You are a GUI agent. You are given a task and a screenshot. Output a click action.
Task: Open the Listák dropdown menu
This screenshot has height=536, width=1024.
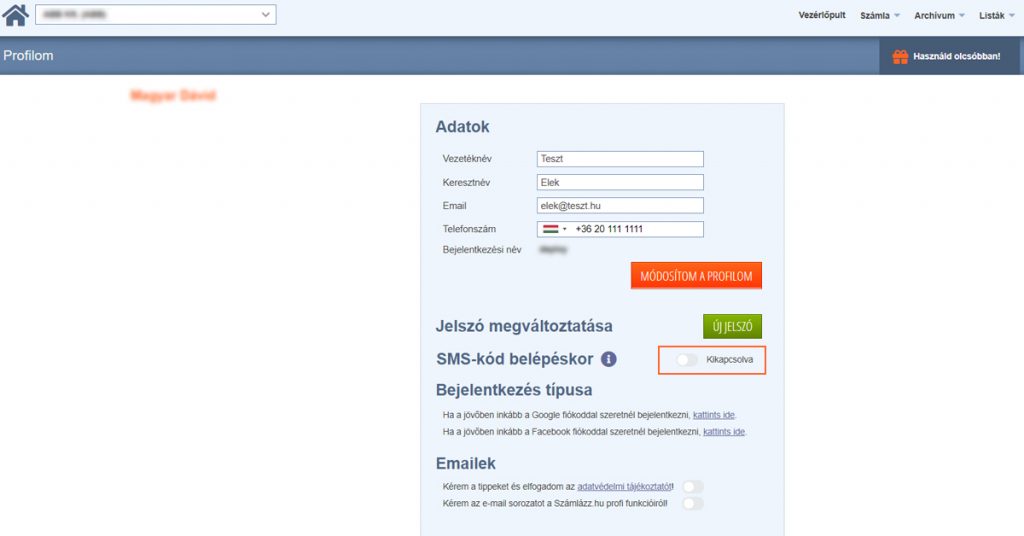(x=997, y=16)
